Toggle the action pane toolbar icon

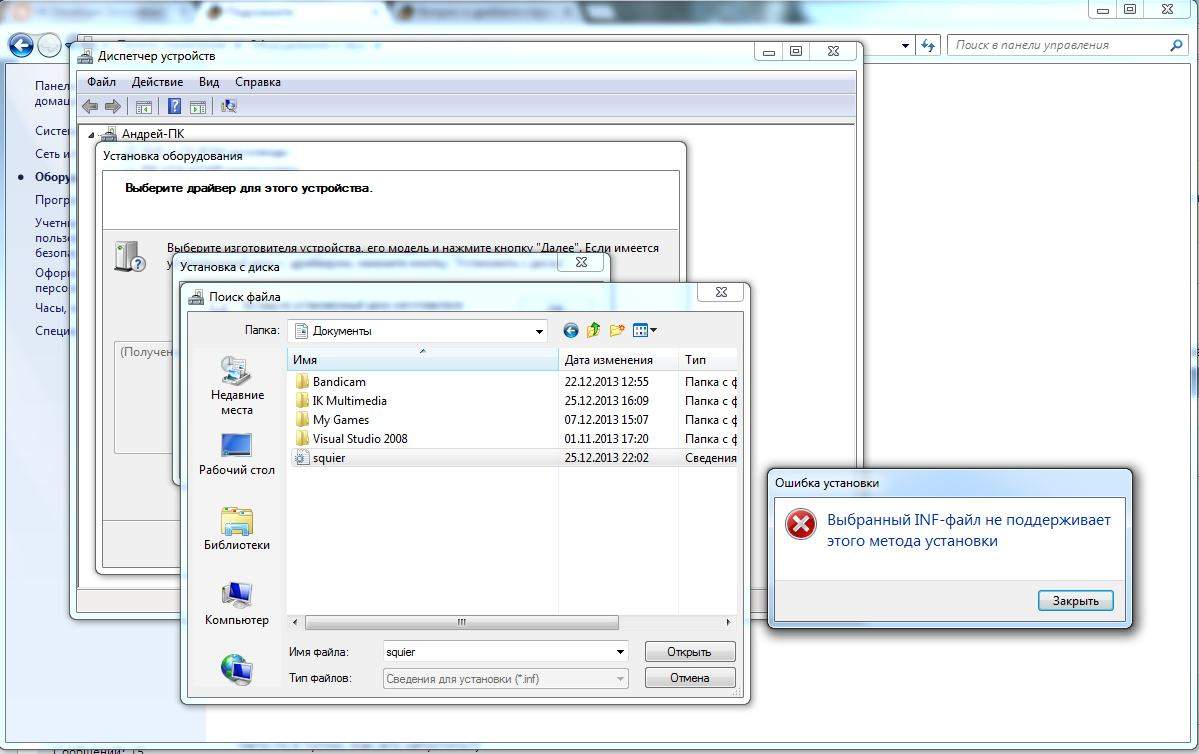[x=198, y=106]
